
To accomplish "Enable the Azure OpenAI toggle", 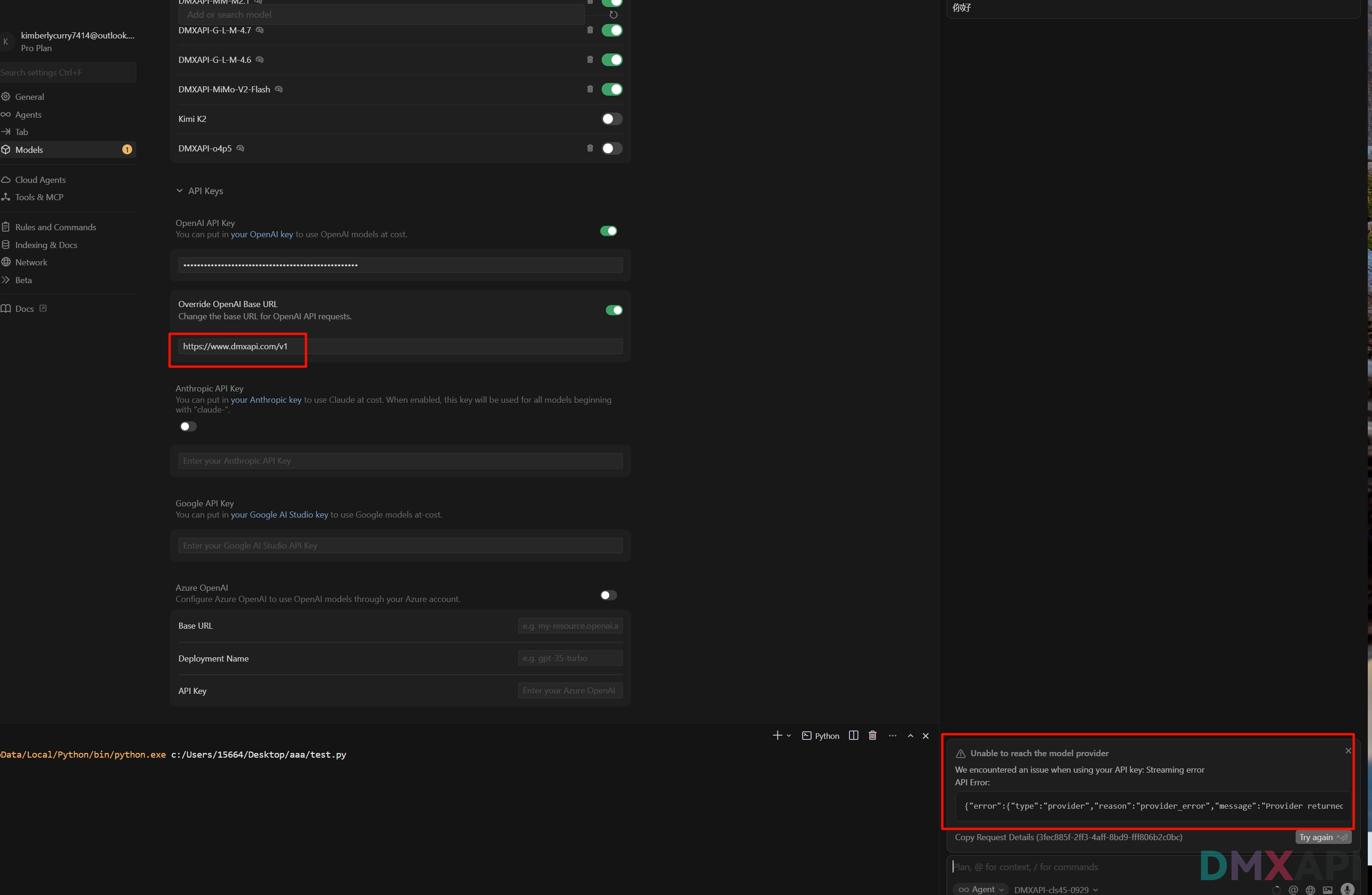I will [x=608, y=595].
